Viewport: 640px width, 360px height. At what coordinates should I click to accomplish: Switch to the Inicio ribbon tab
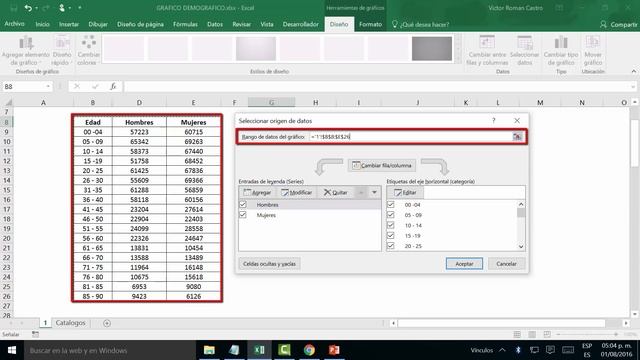point(42,24)
